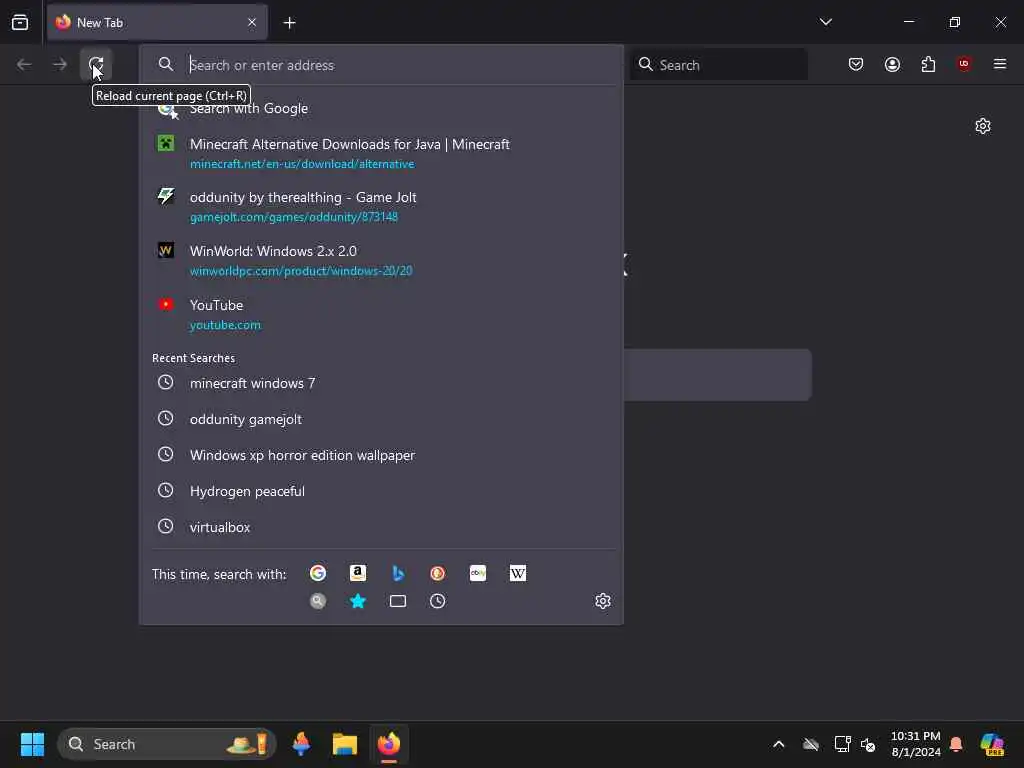The width and height of the screenshot is (1024, 768).
Task: Open the clock showing 10:31 PM
Action: [916, 744]
